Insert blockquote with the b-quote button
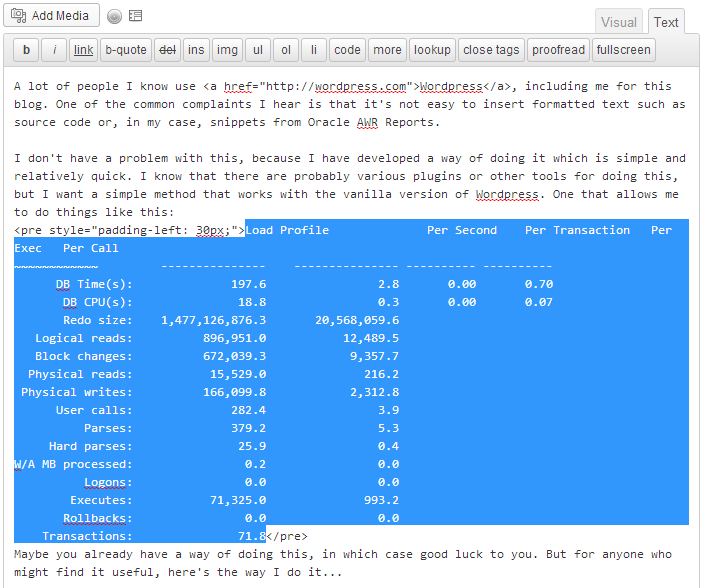This screenshot has width=703, height=588. coord(125,50)
